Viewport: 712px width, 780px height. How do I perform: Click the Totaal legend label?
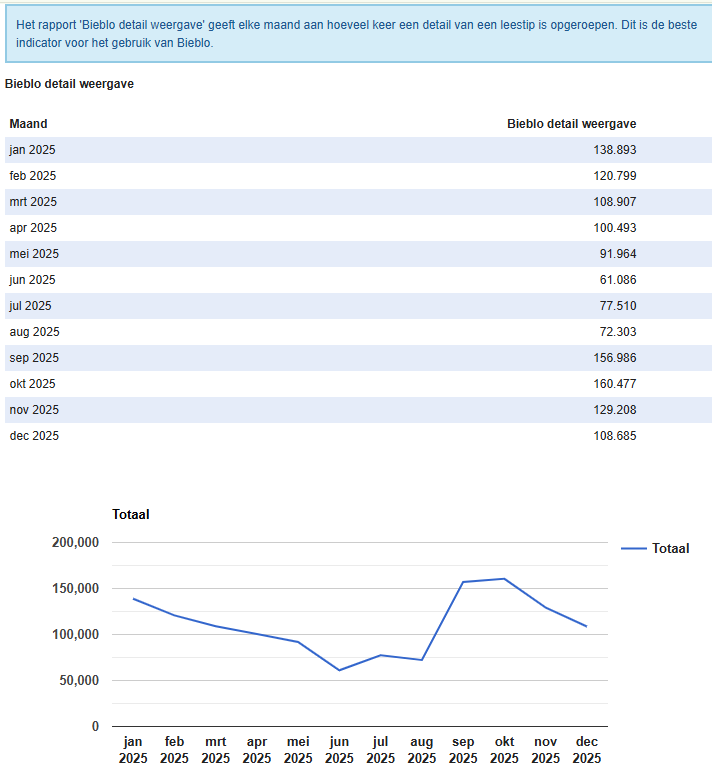click(x=670, y=548)
